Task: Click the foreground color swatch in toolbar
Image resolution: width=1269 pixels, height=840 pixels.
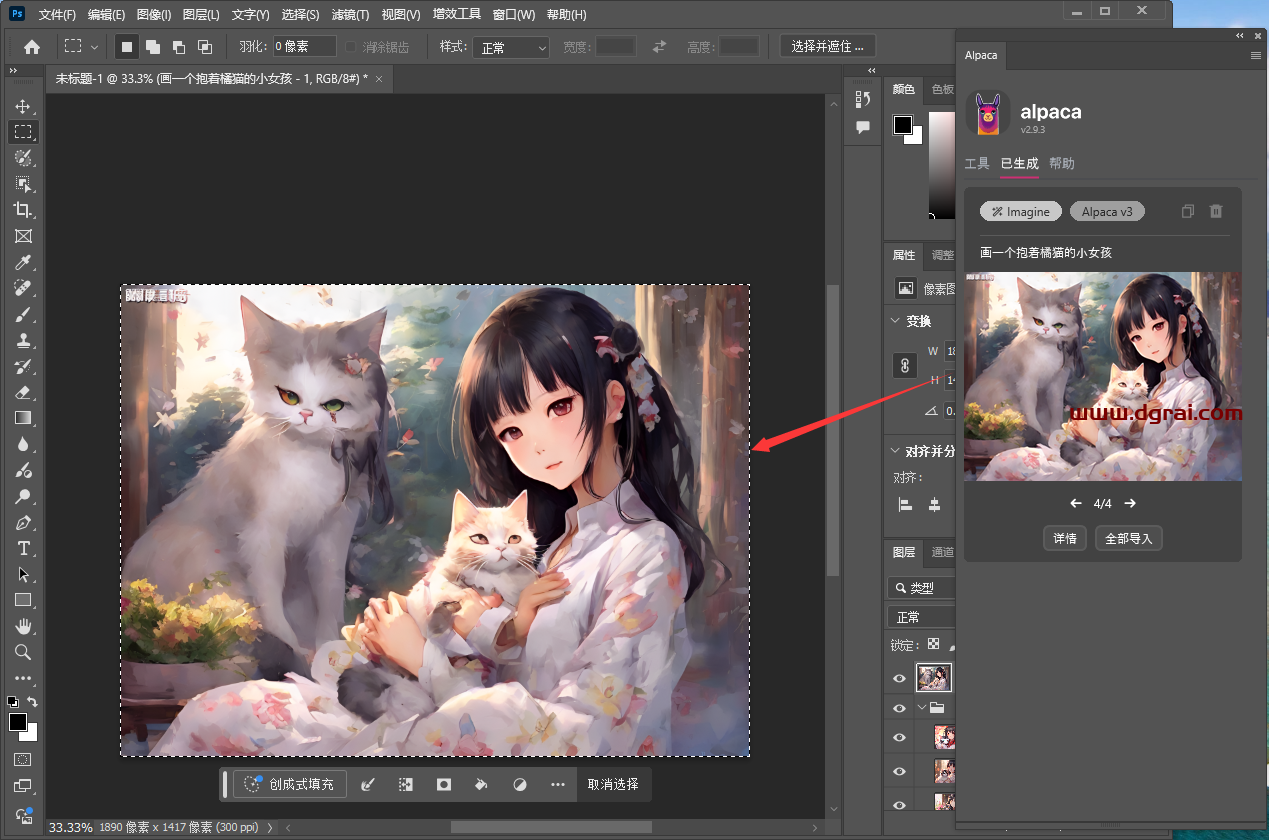Action: pos(17,722)
